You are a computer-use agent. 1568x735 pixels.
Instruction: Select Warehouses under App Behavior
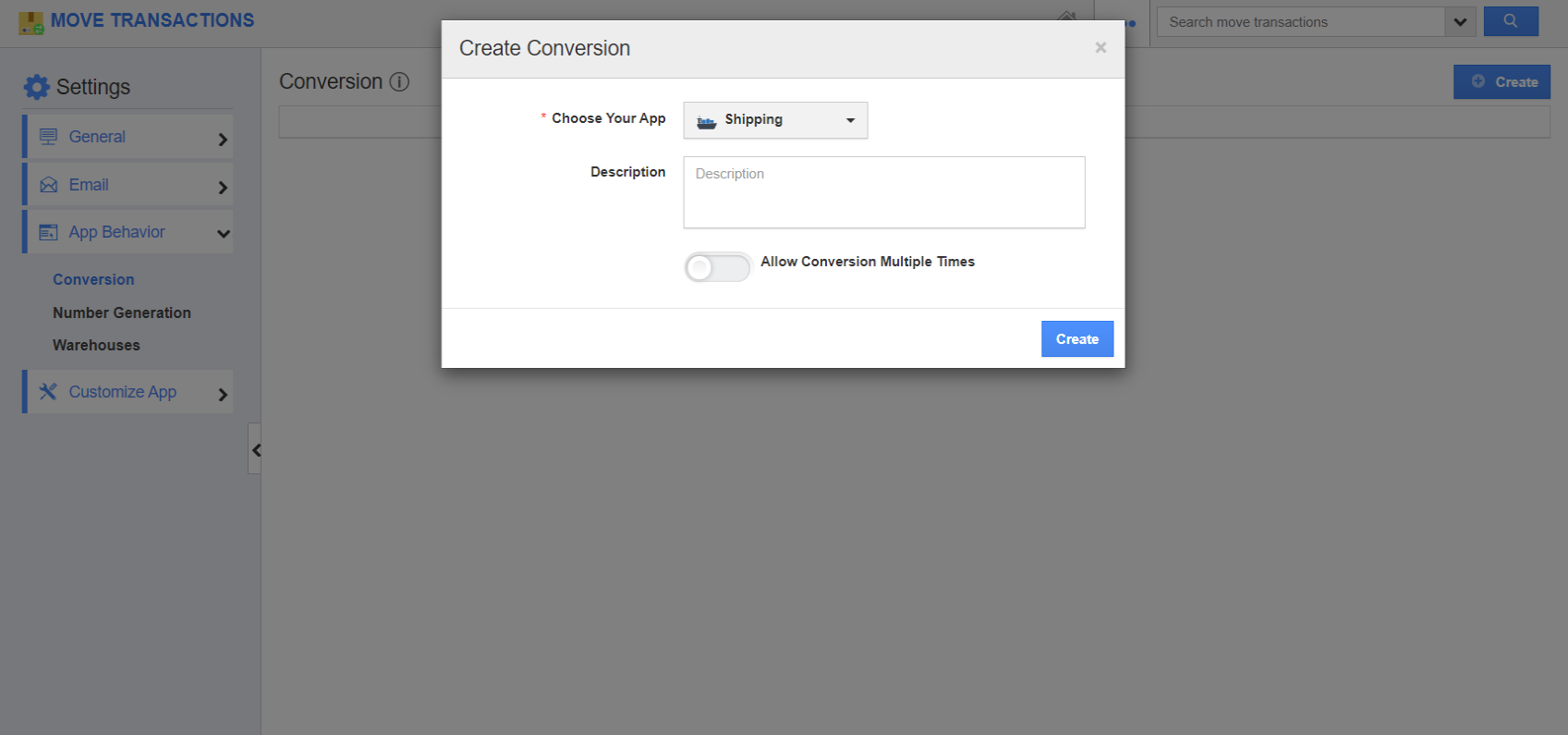click(x=96, y=345)
